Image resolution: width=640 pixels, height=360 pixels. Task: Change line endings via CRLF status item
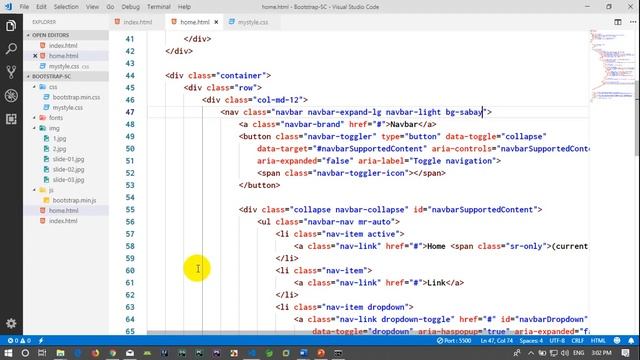tap(578, 340)
